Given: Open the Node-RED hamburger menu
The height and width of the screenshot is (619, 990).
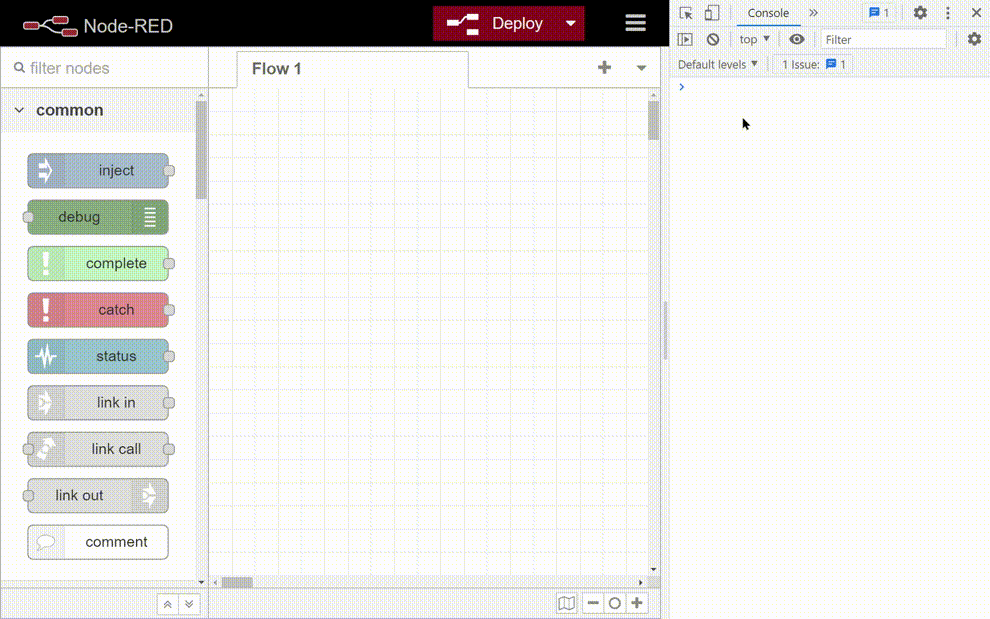Looking at the screenshot, I should tap(635, 22).
